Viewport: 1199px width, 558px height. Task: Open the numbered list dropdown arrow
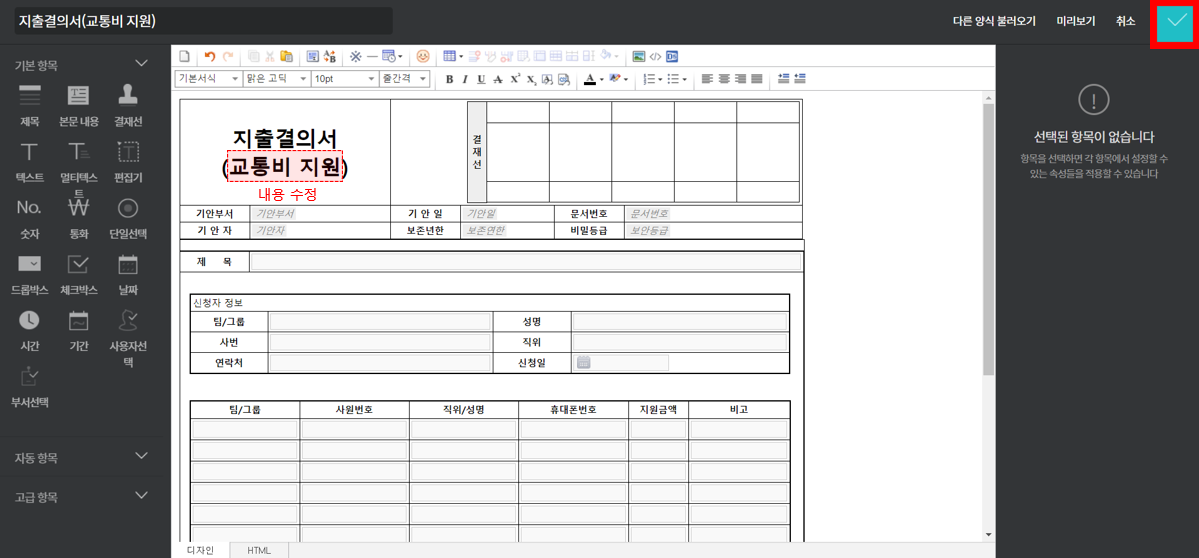coord(663,79)
